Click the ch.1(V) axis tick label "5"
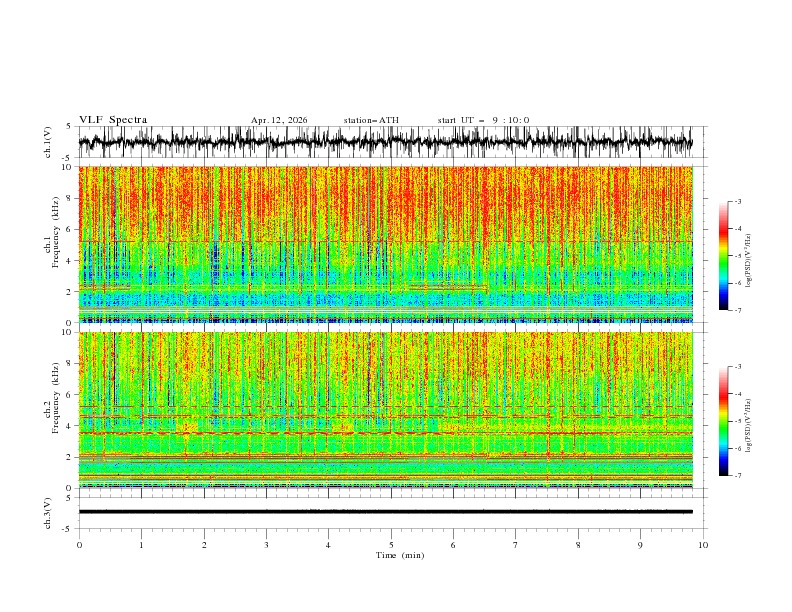This screenshot has height=612, width=792. (69, 127)
